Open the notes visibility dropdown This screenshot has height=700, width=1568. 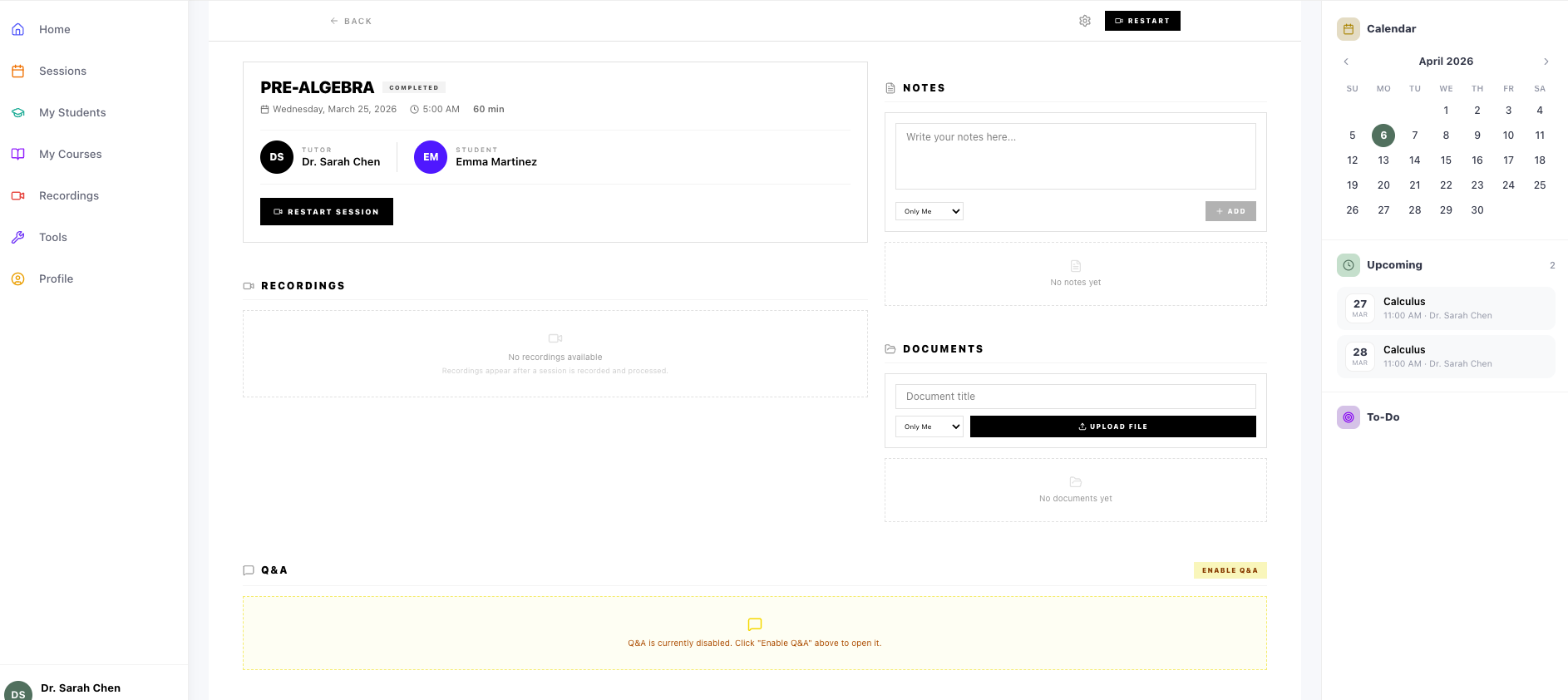[929, 211]
